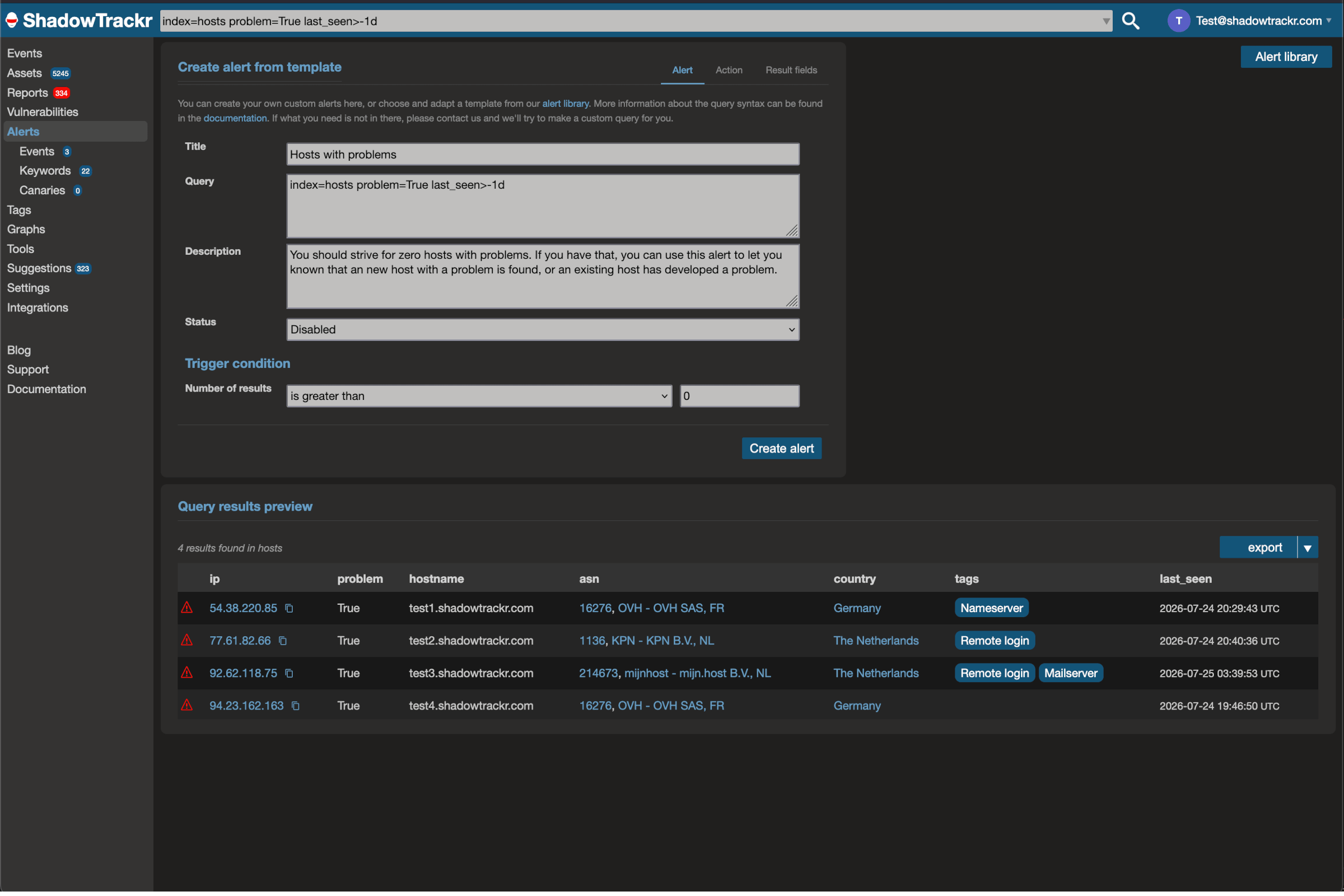Run the search with magnifier icon
The width and height of the screenshot is (1344, 896).
click(x=1130, y=21)
